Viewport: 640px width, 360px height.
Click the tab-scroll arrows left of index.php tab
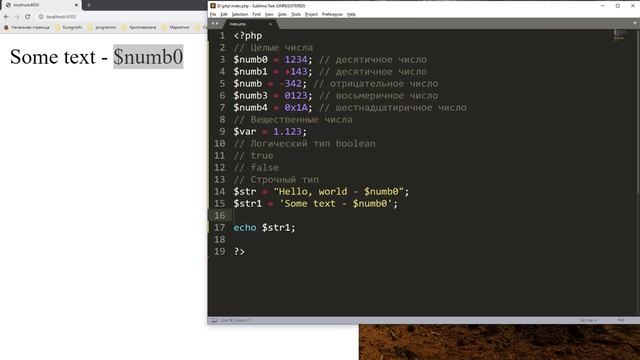tap(214, 24)
